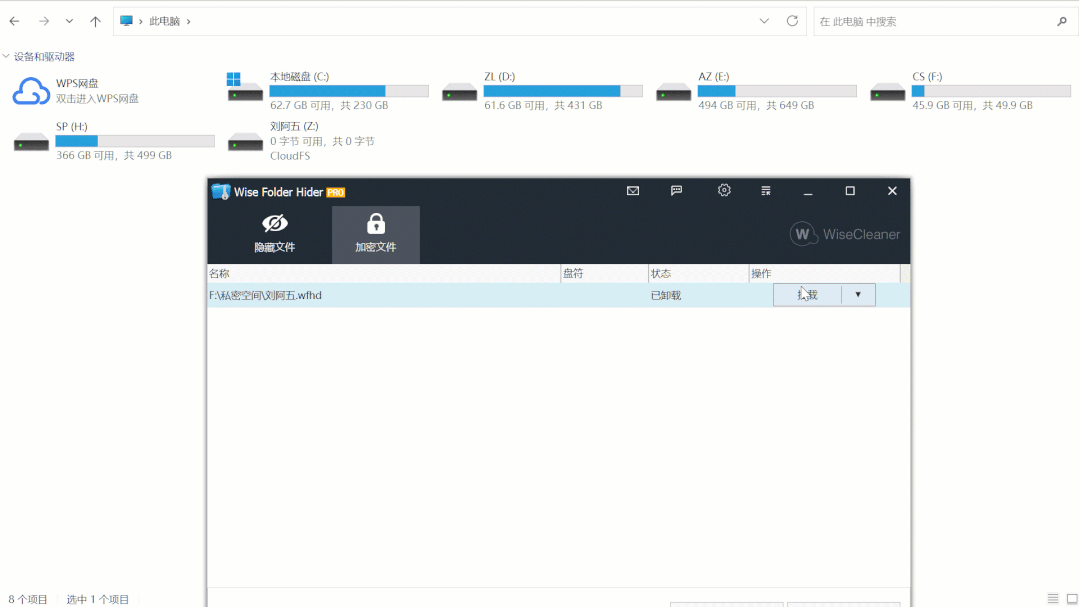Close the Wise Folder Hider window
This screenshot has width=1079, height=607.
(x=892, y=191)
